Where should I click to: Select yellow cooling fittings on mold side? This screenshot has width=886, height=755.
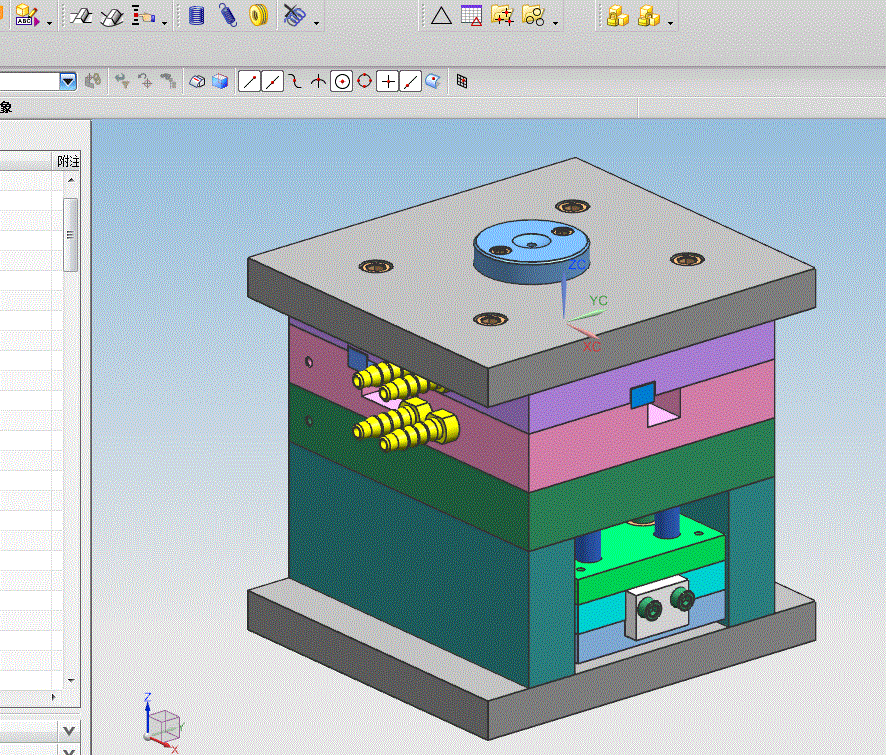(406, 407)
